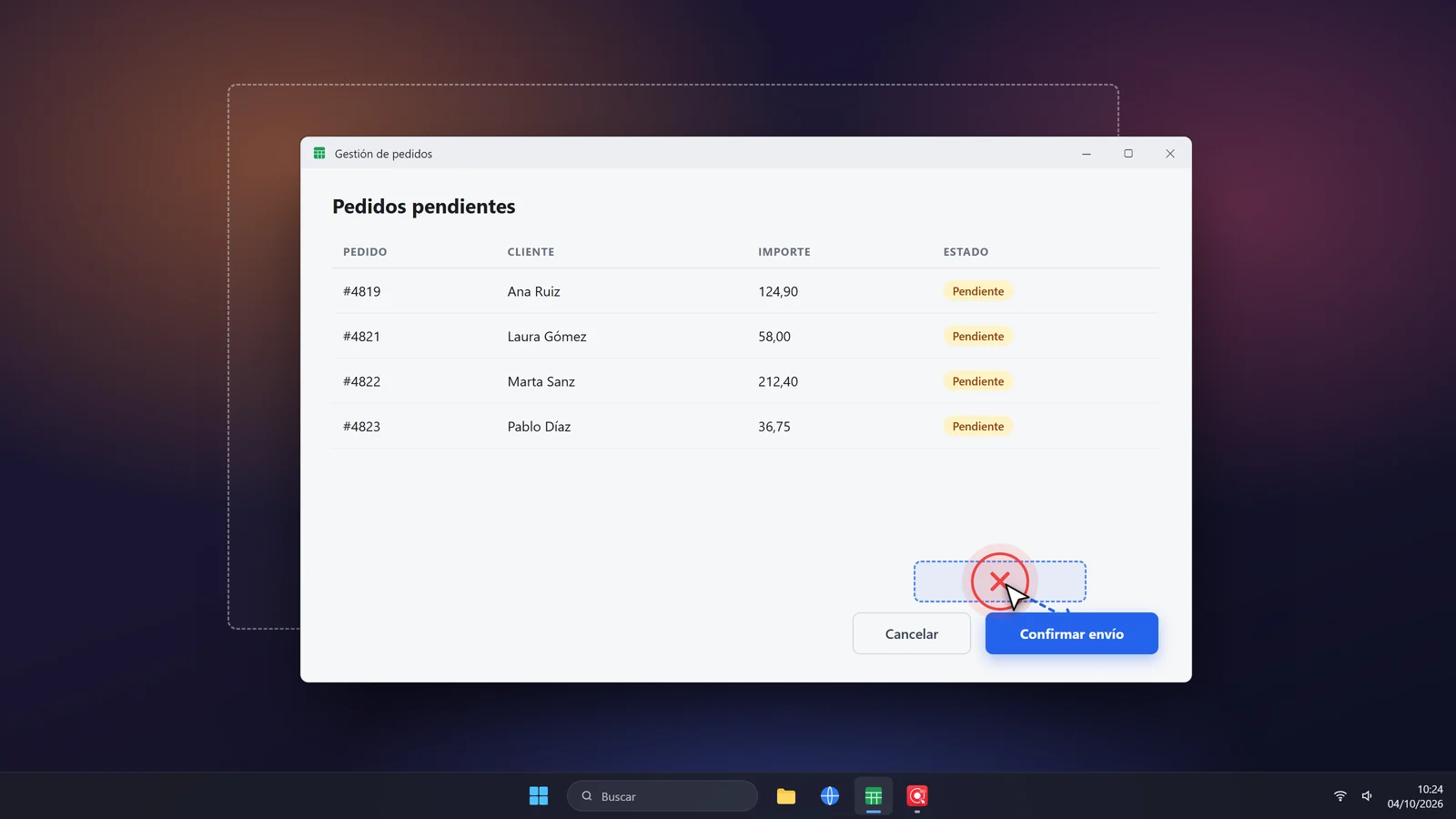
Task: Maximize the Gestión de pedidos window
Action: [1128, 154]
